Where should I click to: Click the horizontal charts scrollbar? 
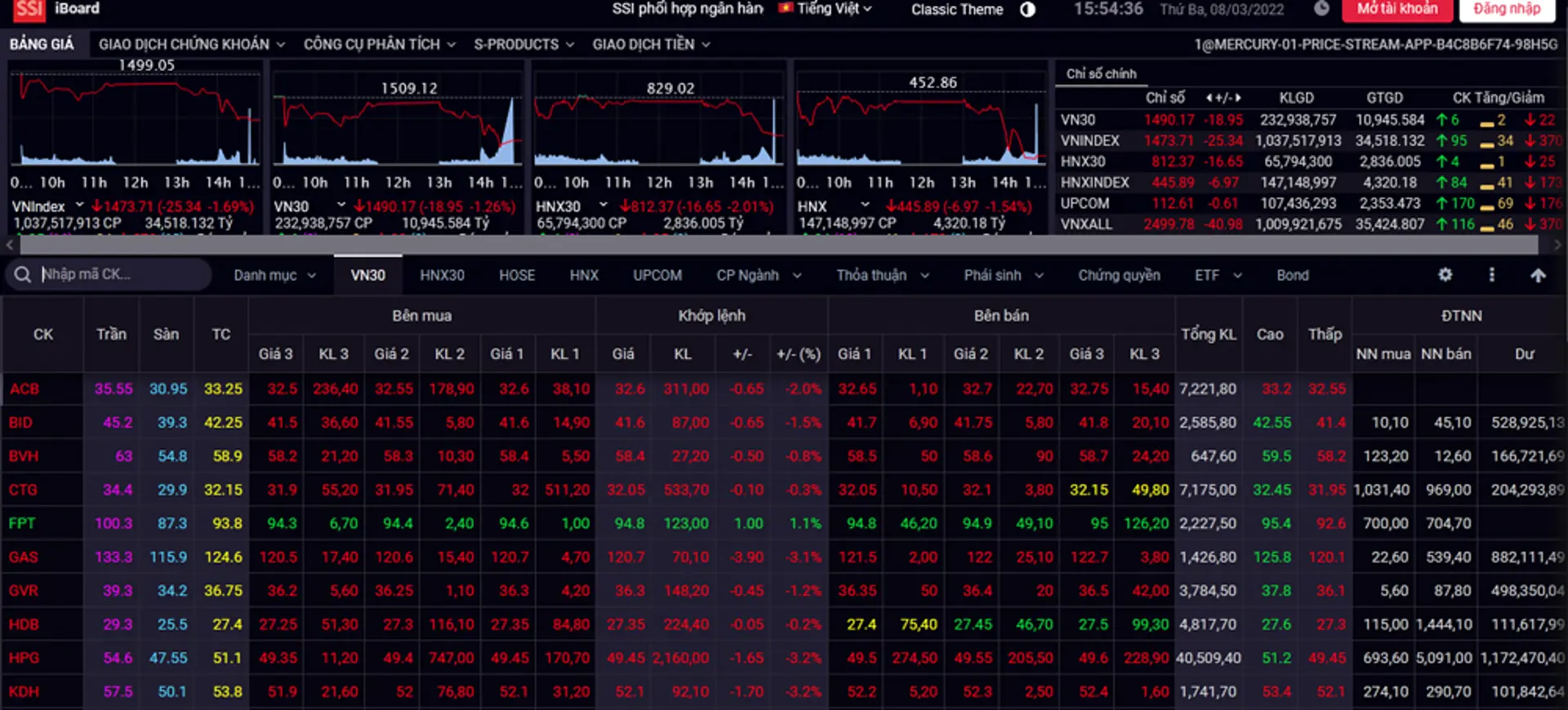coord(779,244)
